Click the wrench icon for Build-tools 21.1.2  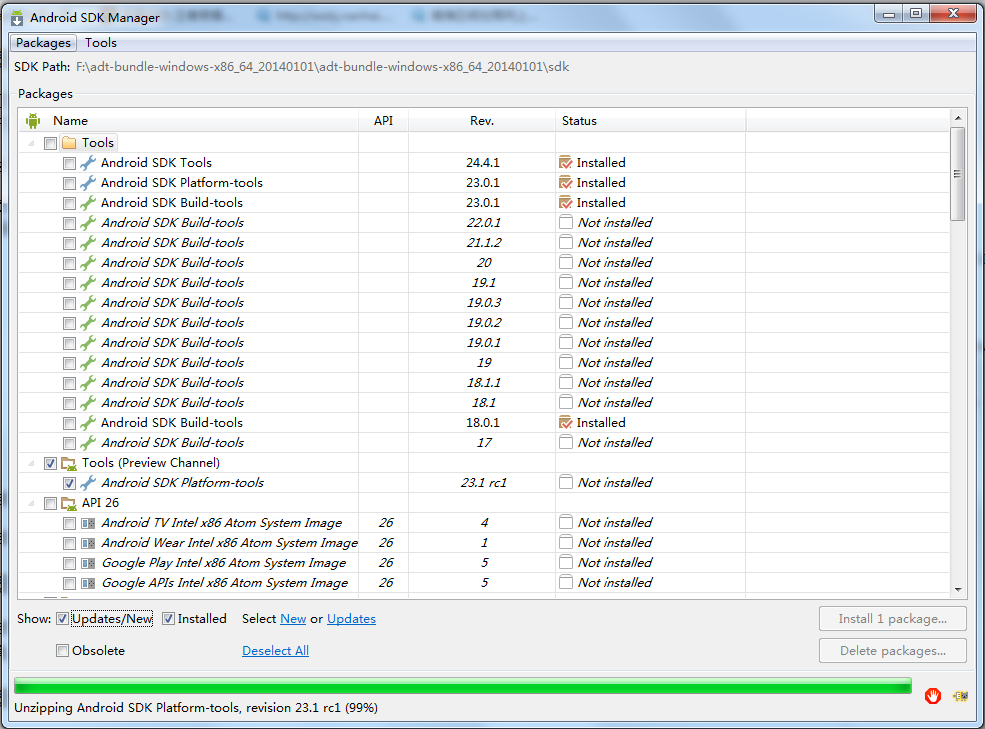pos(88,243)
